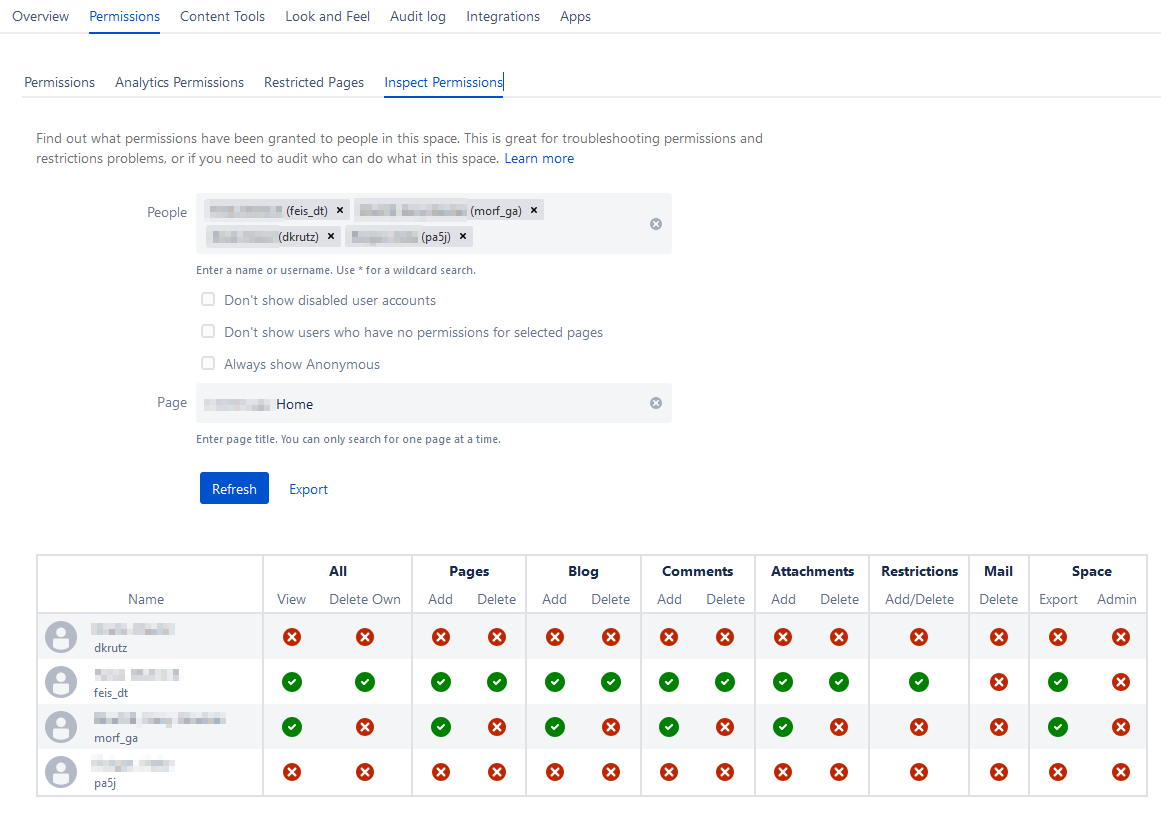The image size is (1161, 813).
Task: Click the morf_ga username in table
Action: tap(116, 738)
